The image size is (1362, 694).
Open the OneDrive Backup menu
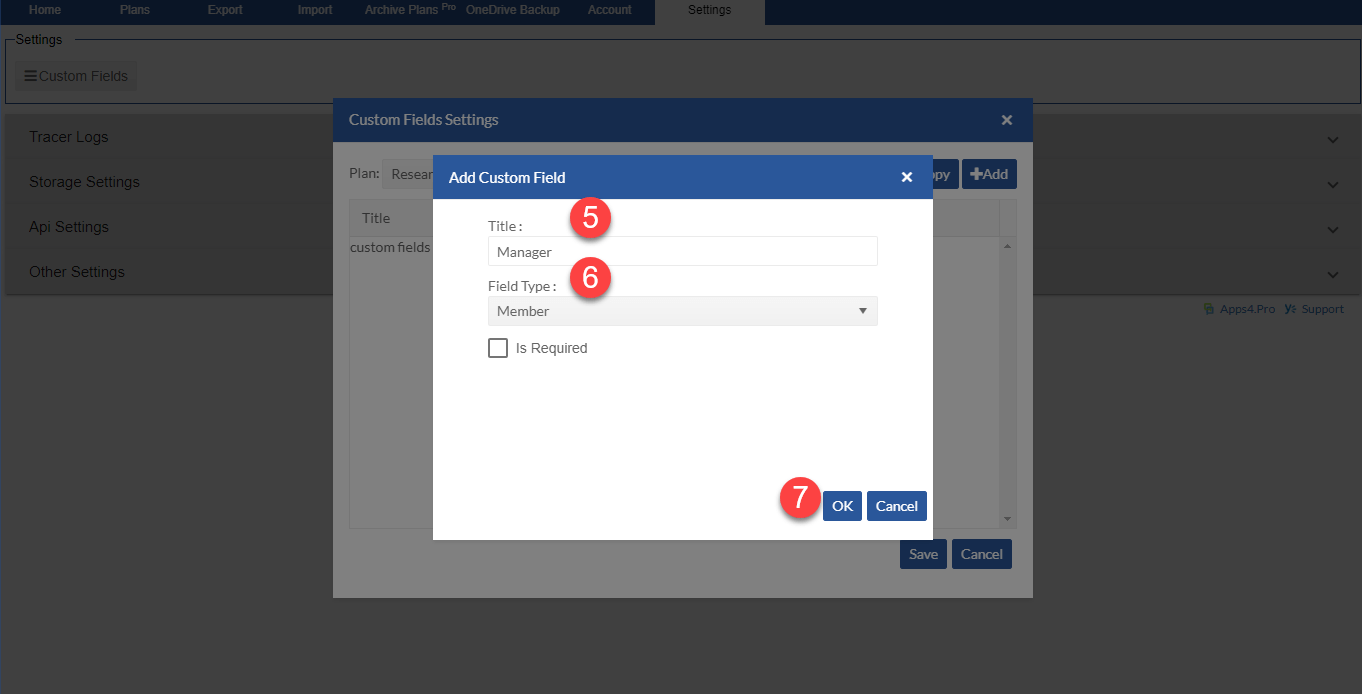(512, 10)
